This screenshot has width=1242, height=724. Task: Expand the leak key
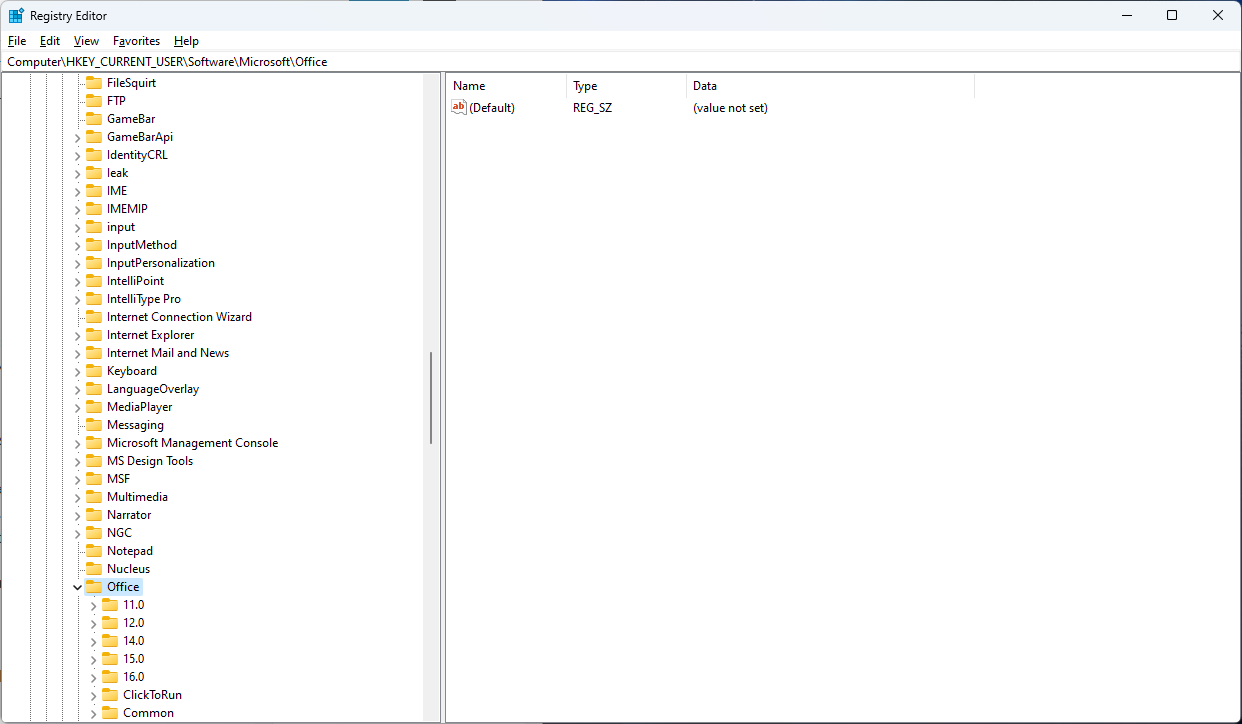pos(78,173)
